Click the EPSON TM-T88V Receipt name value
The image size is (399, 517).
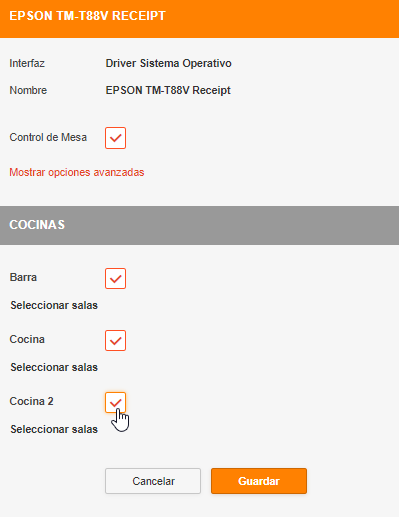(168, 90)
